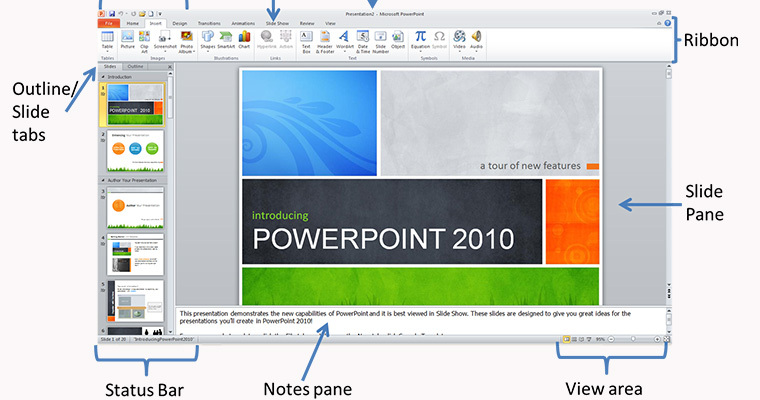The height and width of the screenshot is (400, 760).
Task: Open the Review ribbon tab
Action: tap(307, 23)
